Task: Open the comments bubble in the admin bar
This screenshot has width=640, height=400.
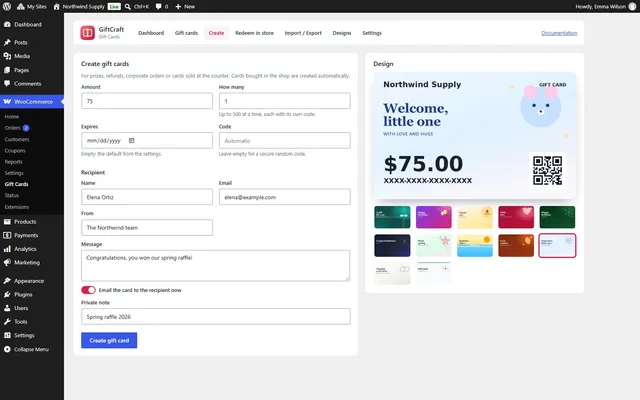Action: click(x=162, y=7)
